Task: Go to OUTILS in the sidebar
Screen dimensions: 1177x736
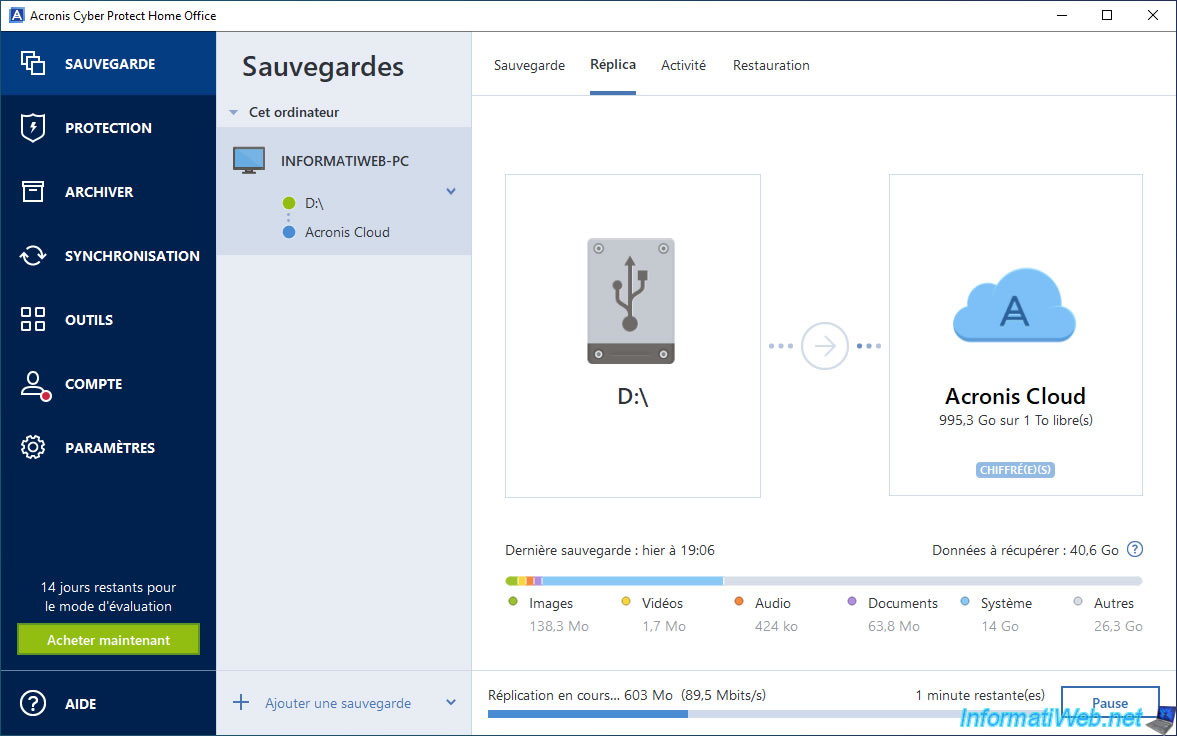Action: tap(89, 319)
